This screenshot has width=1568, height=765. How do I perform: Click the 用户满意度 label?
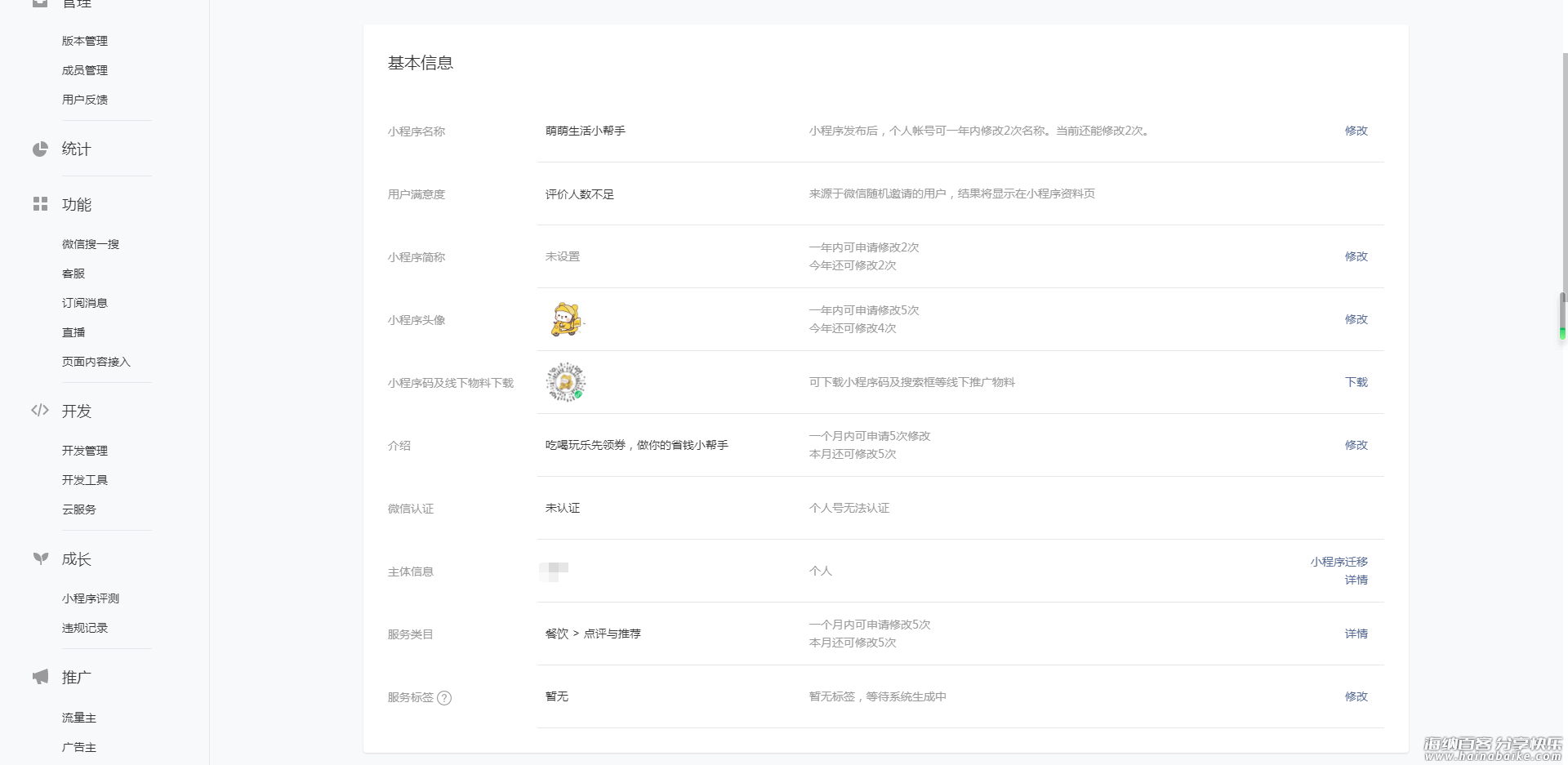(416, 194)
